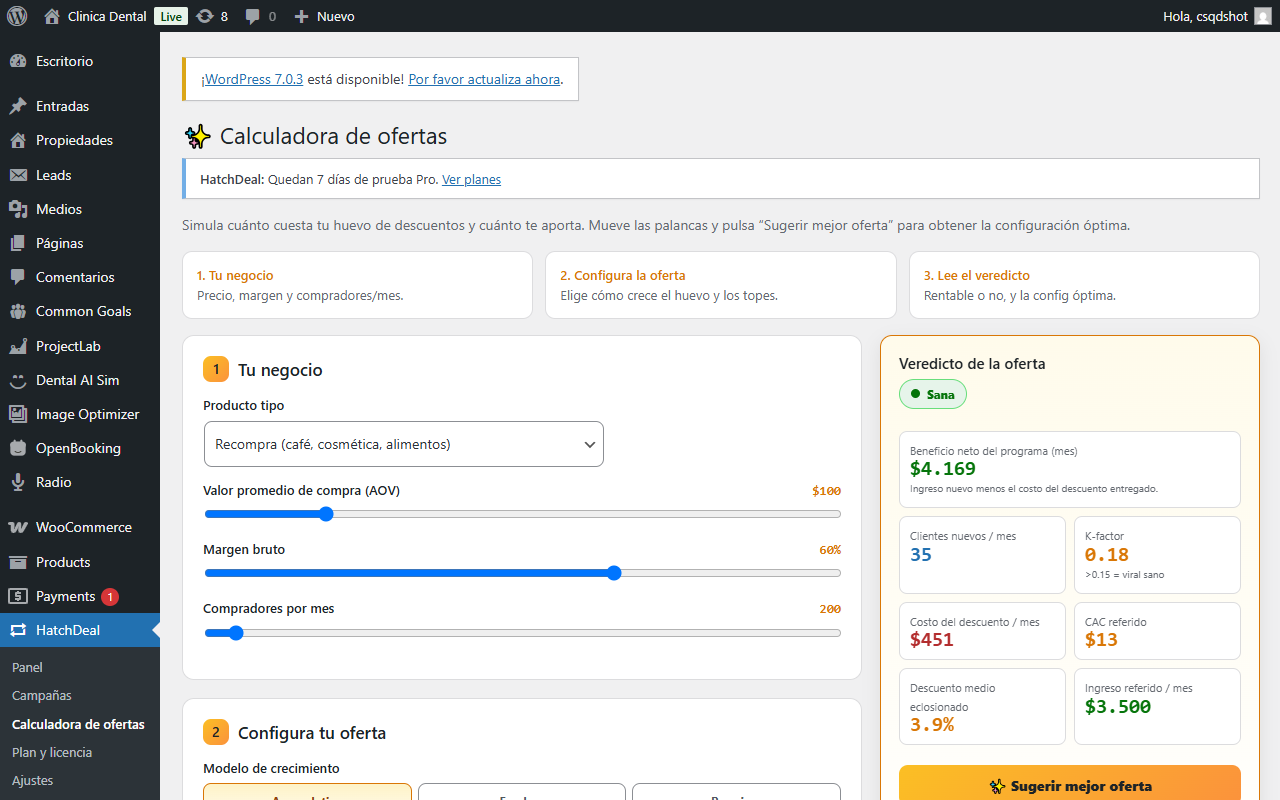Click the HatchDeal arrows icon

[x=18, y=630]
